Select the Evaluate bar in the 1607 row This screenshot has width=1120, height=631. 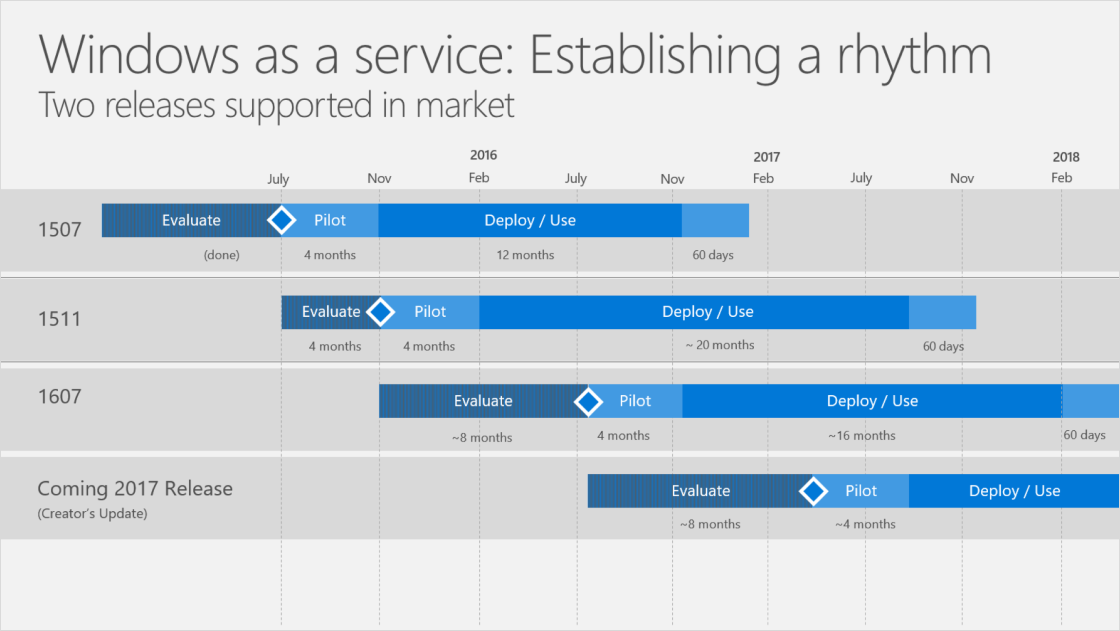click(483, 401)
